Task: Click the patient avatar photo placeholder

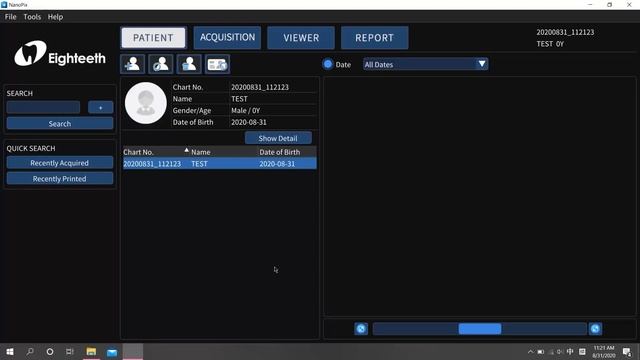Action: click(x=146, y=103)
